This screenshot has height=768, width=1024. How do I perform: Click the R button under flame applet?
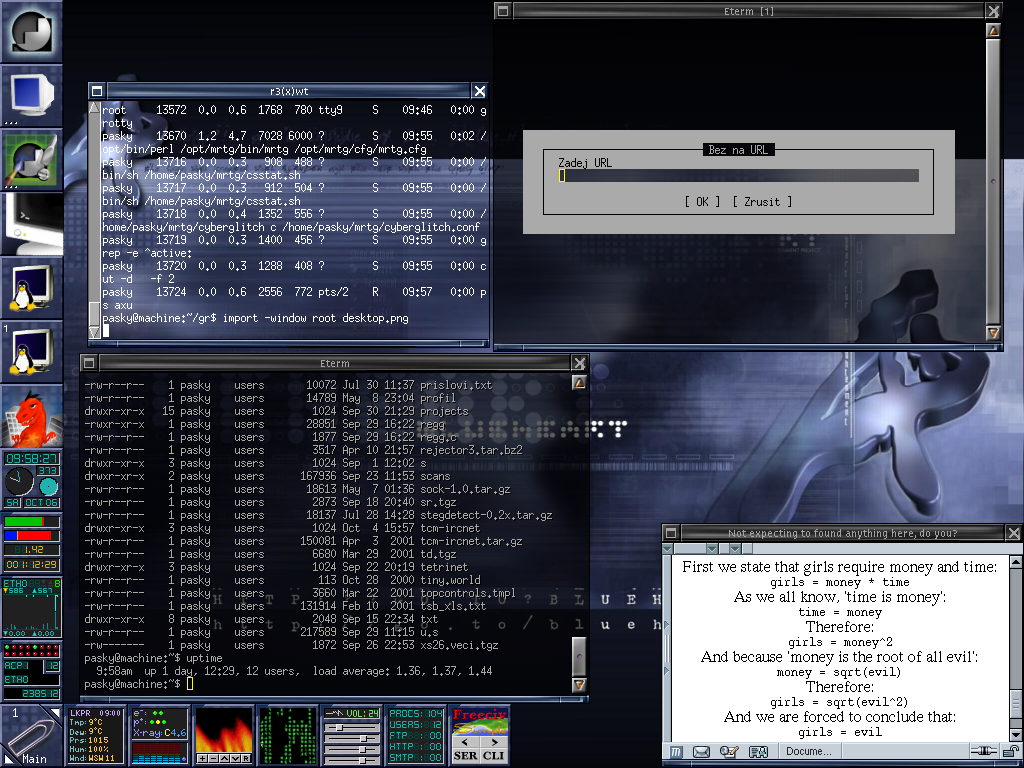pos(246,758)
